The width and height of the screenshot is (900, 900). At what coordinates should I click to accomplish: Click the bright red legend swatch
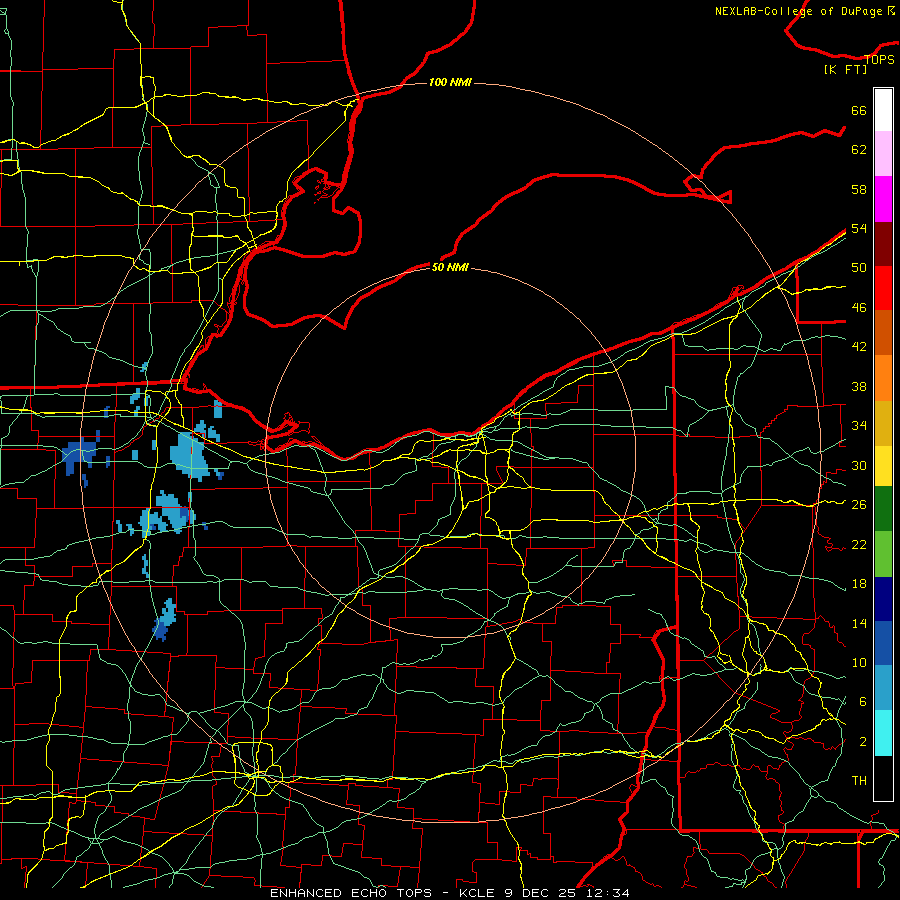(883, 288)
